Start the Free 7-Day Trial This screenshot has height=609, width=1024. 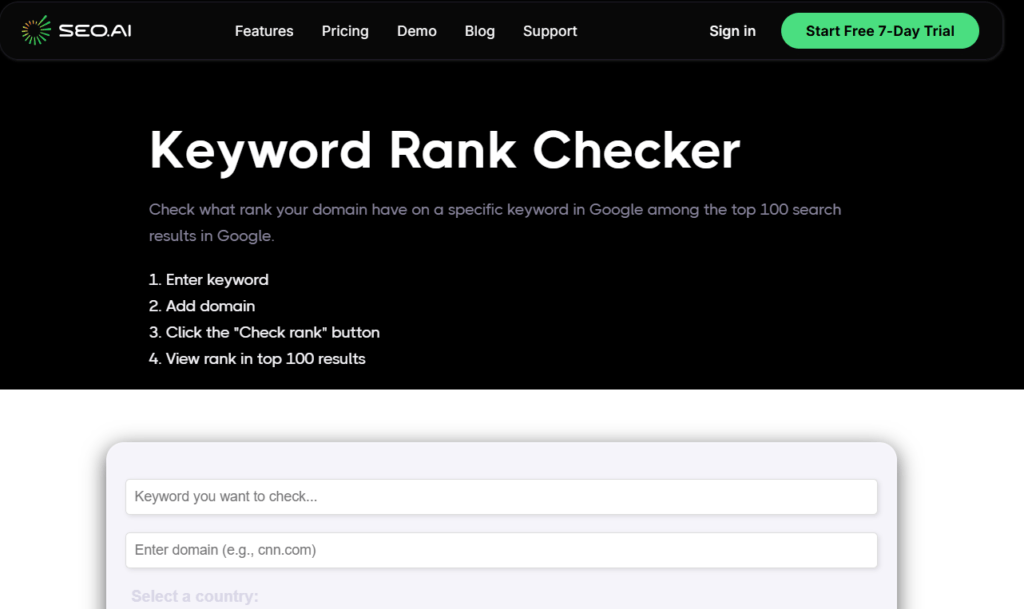click(x=879, y=31)
